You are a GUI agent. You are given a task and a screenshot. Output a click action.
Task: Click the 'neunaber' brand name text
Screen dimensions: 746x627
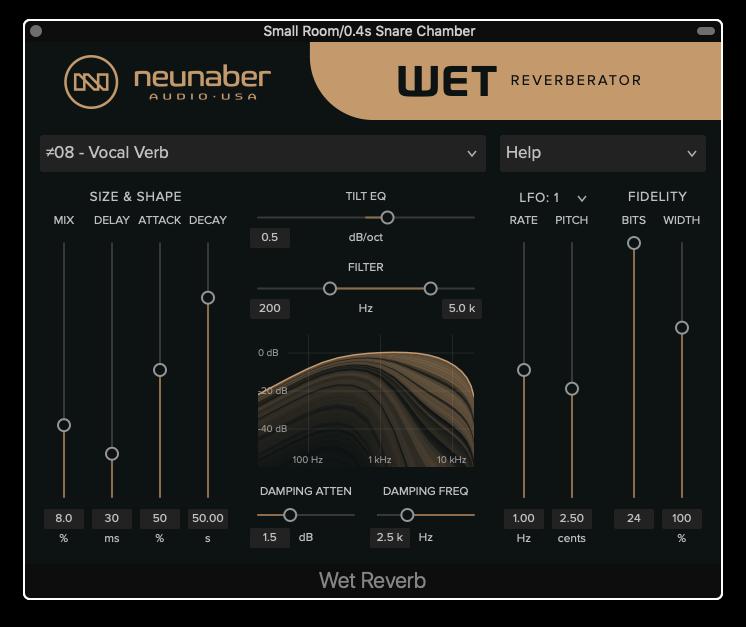203,78
